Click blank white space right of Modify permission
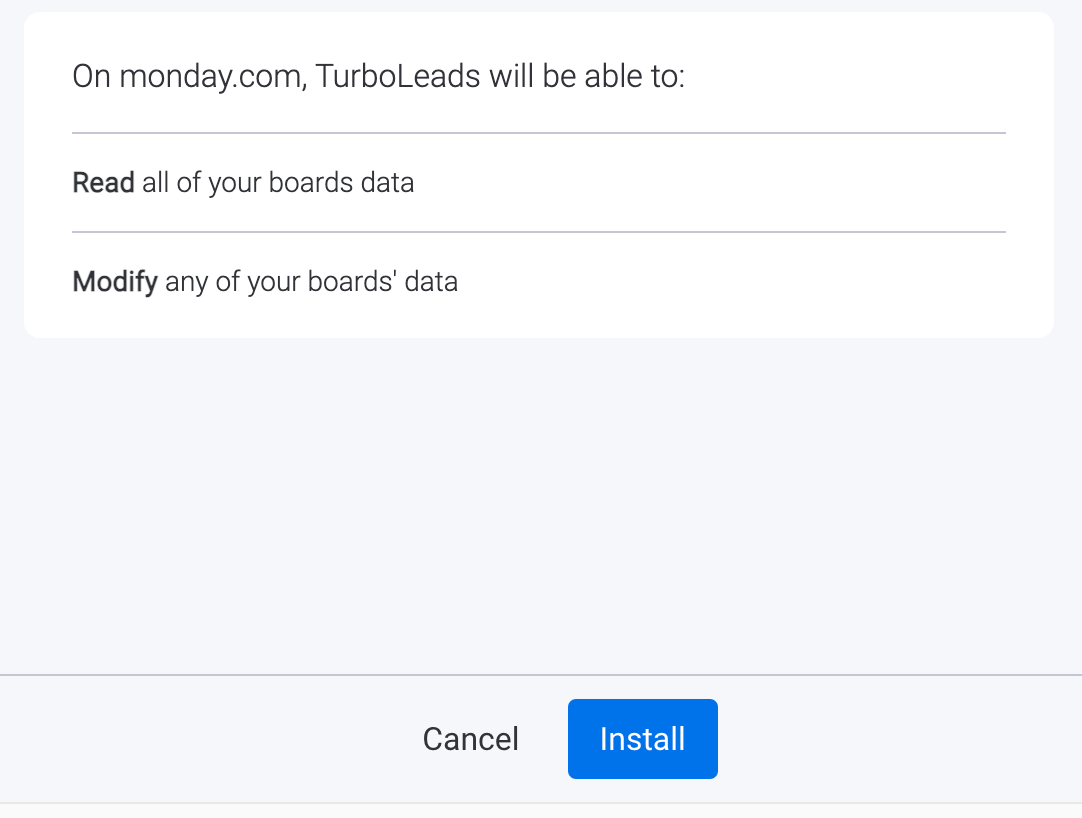Image resolution: width=1082 pixels, height=818 pixels. [x=750, y=282]
